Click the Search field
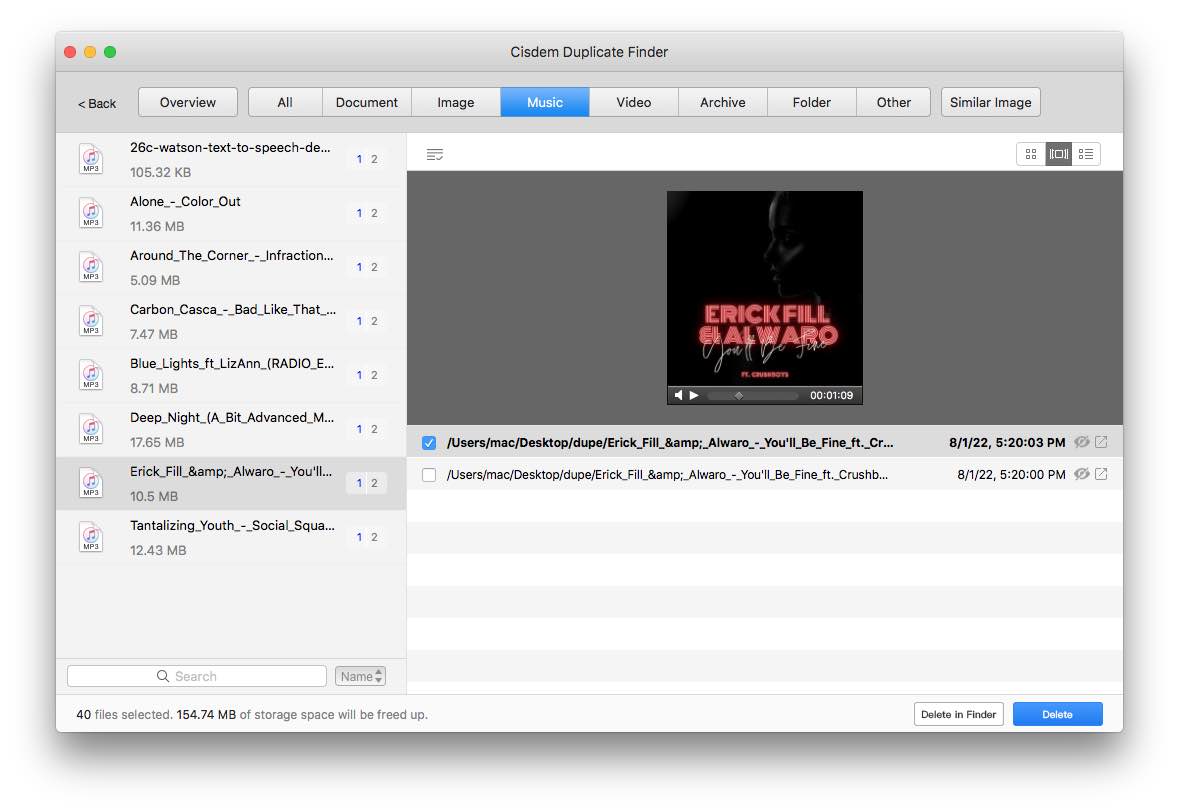 click(x=197, y=676)
